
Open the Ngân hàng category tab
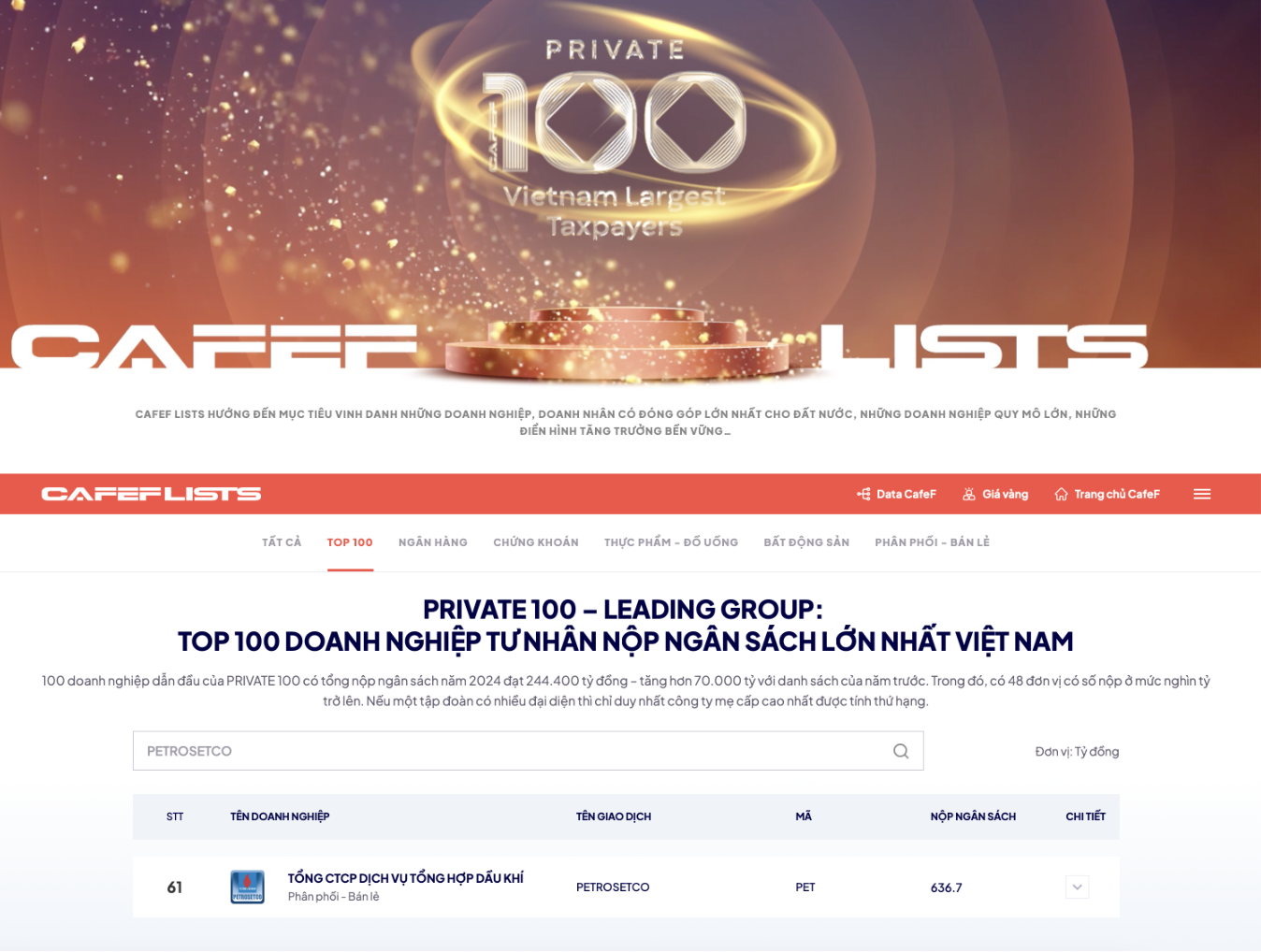coord(432,542)
